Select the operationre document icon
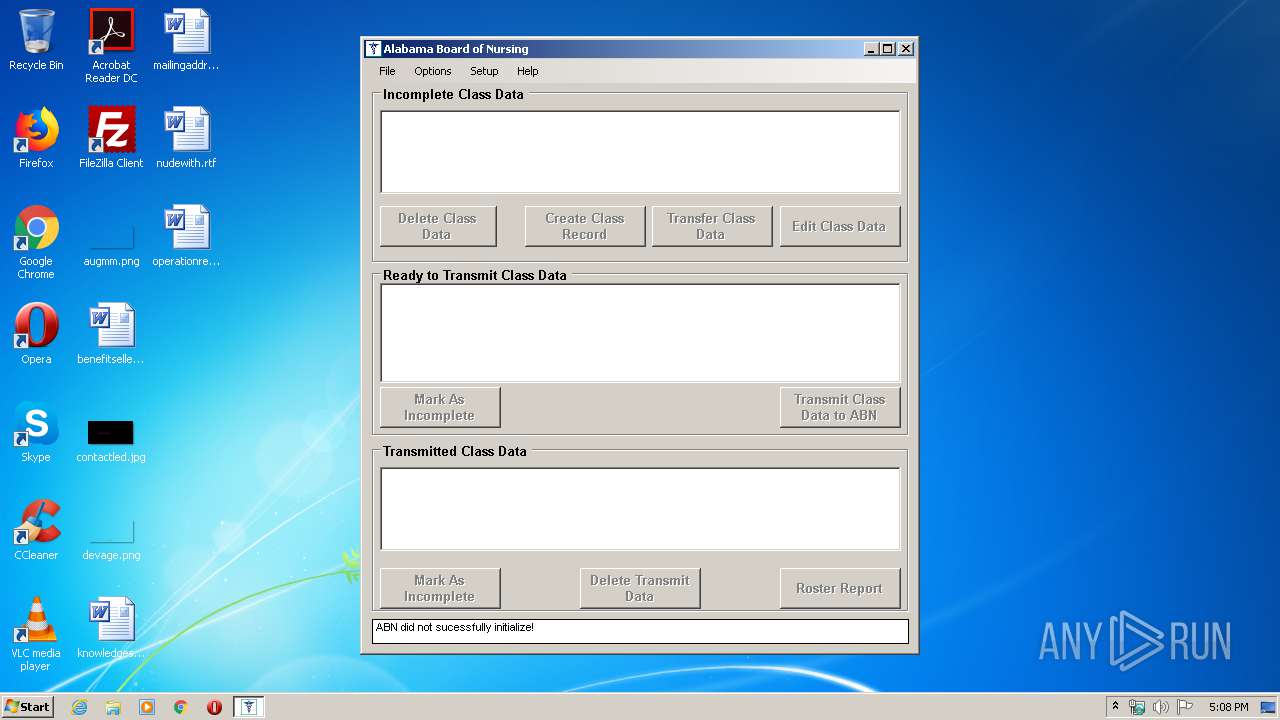The image size is (1280, 720). click(186, 236)
